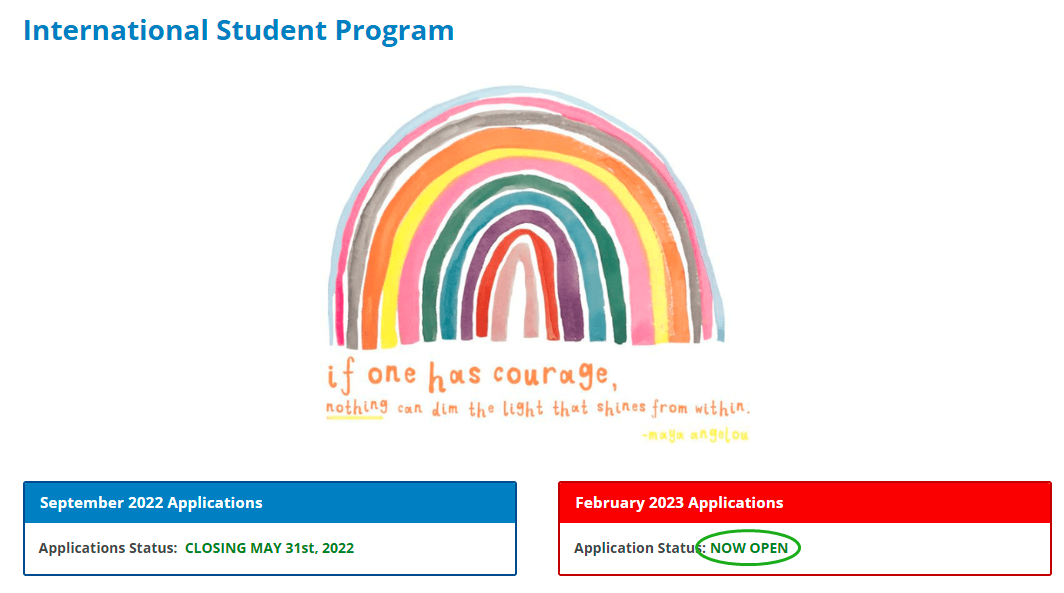Click "Application Status:" label in February panel
The width and height of the screenshot is (1064, 593).
[x=638, y=548]
